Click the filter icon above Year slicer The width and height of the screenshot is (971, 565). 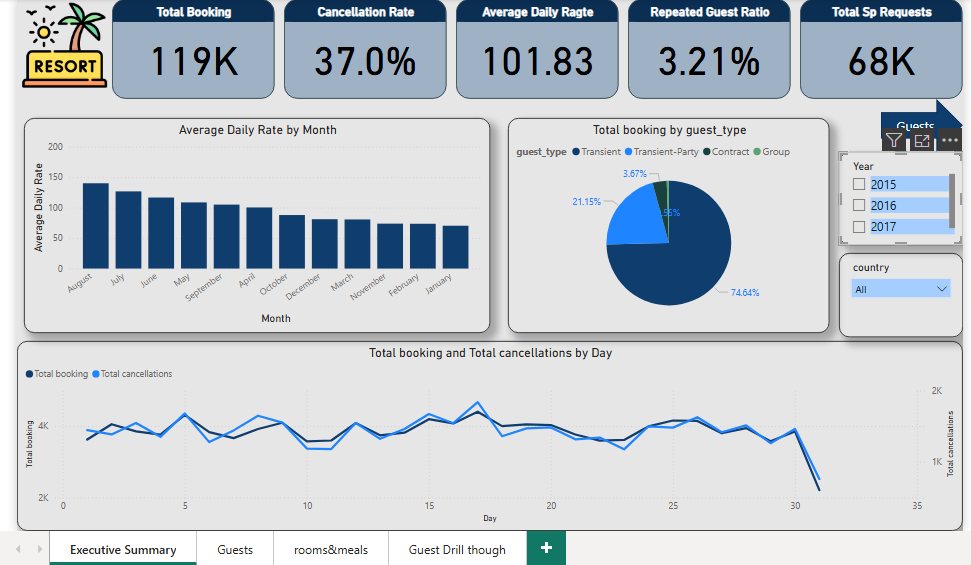(x=894, y=141)
